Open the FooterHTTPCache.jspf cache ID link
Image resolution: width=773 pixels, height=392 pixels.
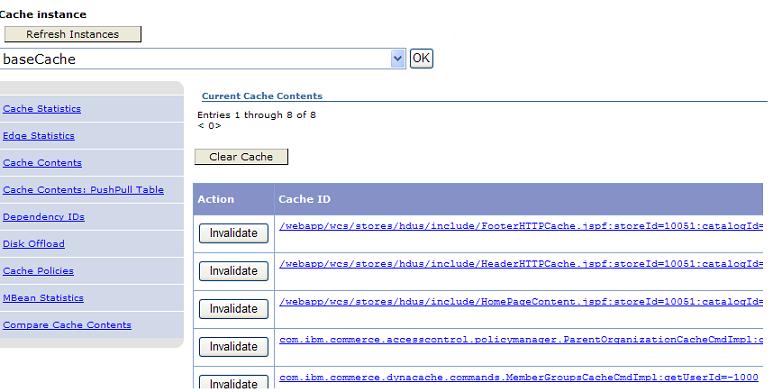521,226
